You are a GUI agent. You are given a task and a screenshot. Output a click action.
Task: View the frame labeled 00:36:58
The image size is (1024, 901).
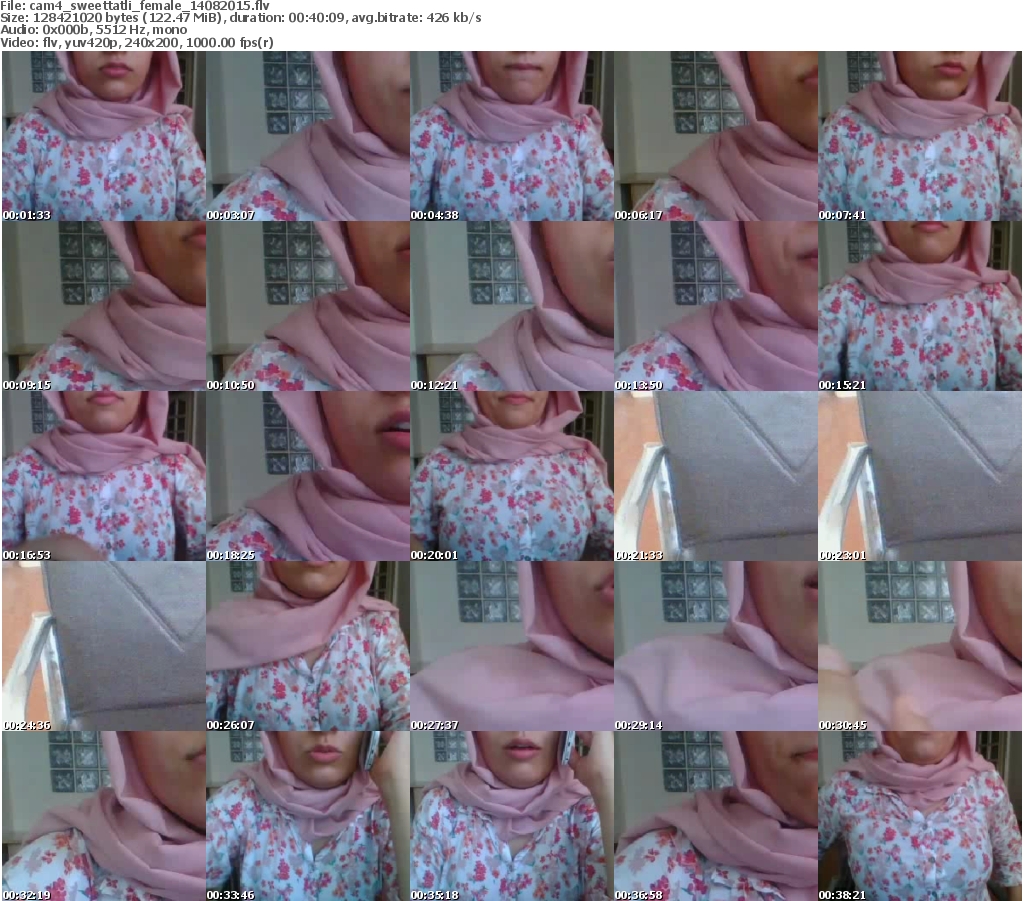point(716,816)
